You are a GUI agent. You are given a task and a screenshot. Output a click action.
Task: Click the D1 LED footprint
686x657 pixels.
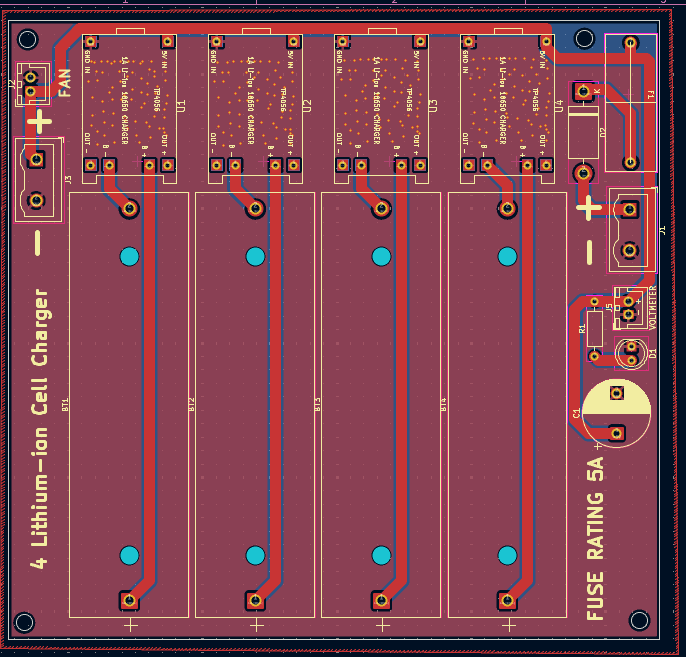click(x=632, y=353)
